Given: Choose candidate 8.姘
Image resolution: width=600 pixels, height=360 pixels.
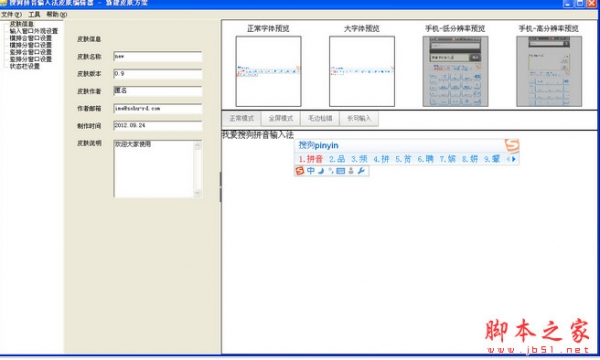Looking at the screenshot, I should pyautogui.click(x=470, y=159).
